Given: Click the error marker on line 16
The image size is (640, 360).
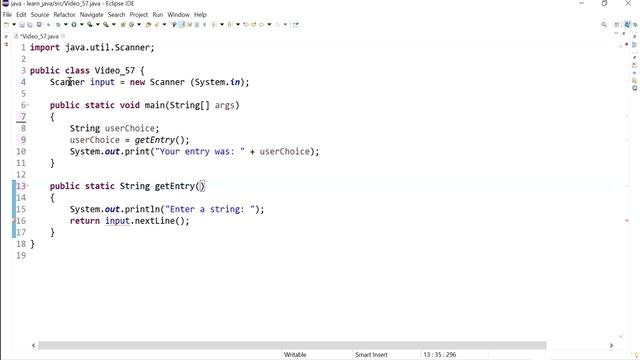Looking at the screenshot, I should coord(14,221).
